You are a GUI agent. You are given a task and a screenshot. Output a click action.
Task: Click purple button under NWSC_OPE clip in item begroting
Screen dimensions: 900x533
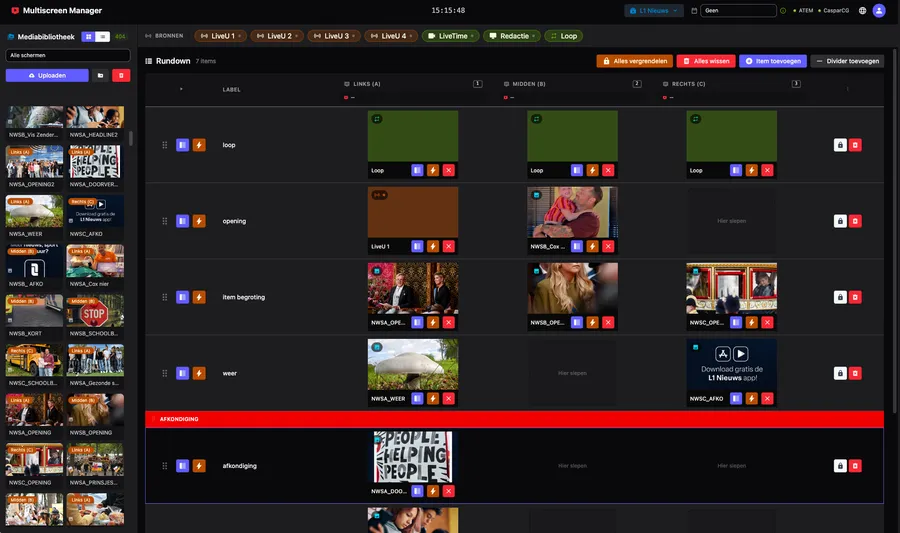tap(736, 322)
